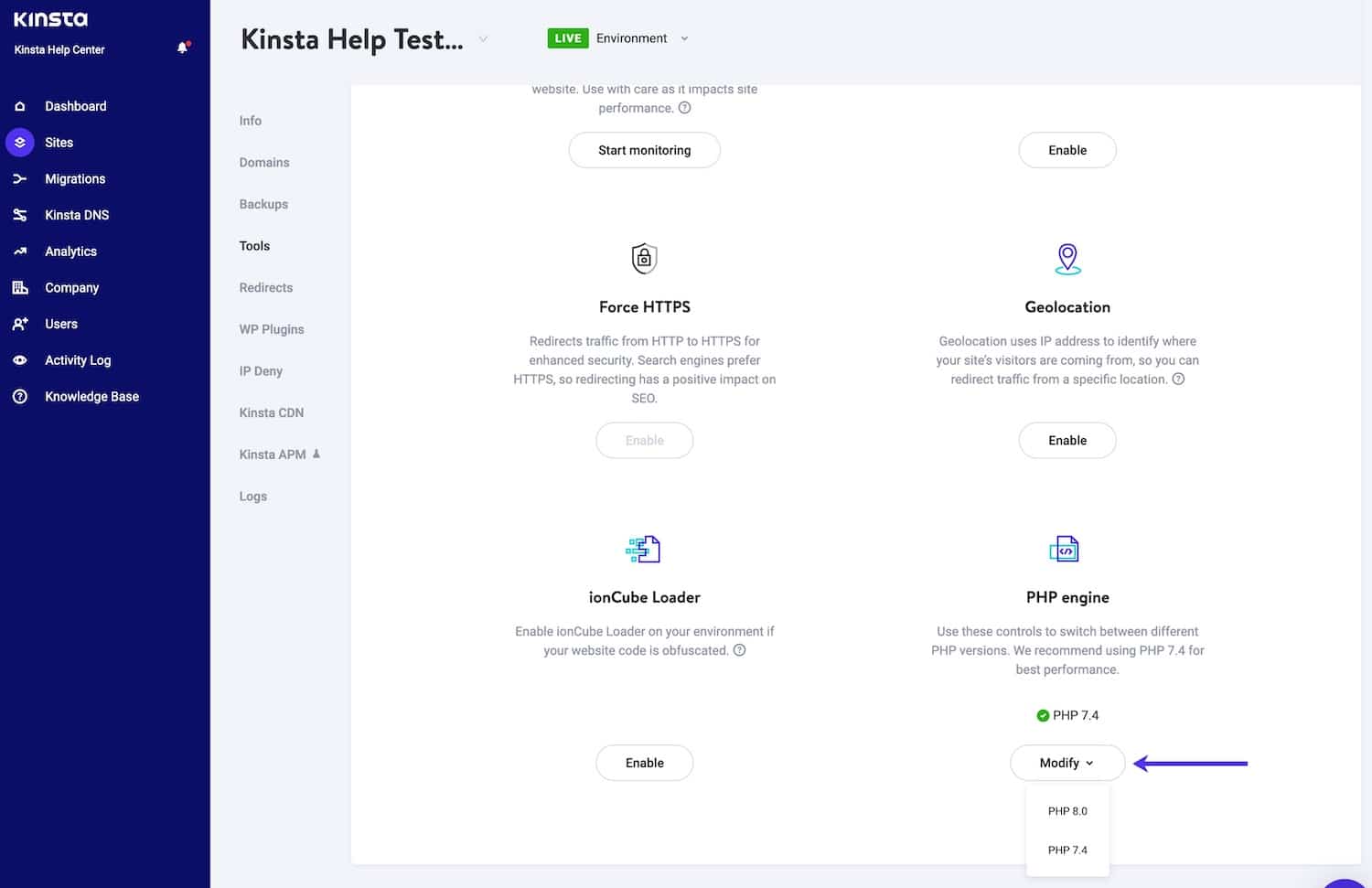Open the Backups tab
Image resolution: width=1372 pixels, height=888 pixels.
[263, 204]
